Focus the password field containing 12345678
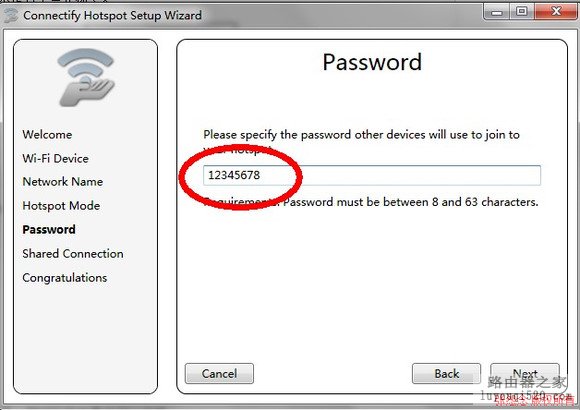The image size is (580, 410). [x=372, y=175]
